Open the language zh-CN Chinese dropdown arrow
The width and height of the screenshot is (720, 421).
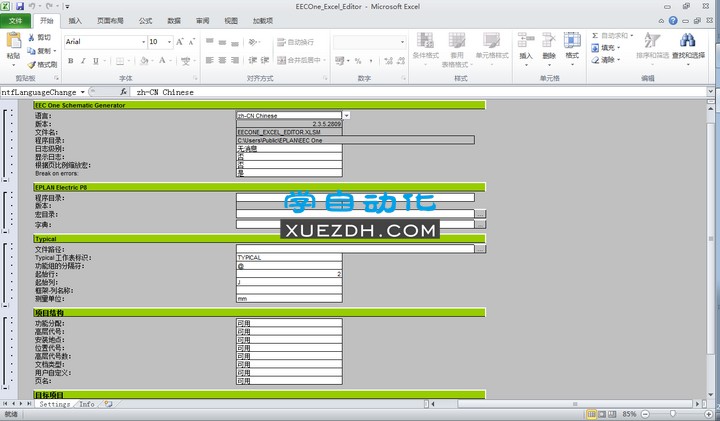point(347,116)
